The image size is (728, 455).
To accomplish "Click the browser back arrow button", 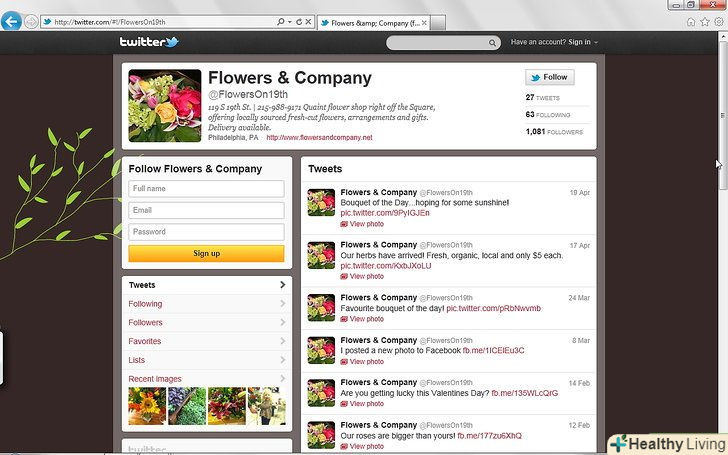I will click(11, 21).
